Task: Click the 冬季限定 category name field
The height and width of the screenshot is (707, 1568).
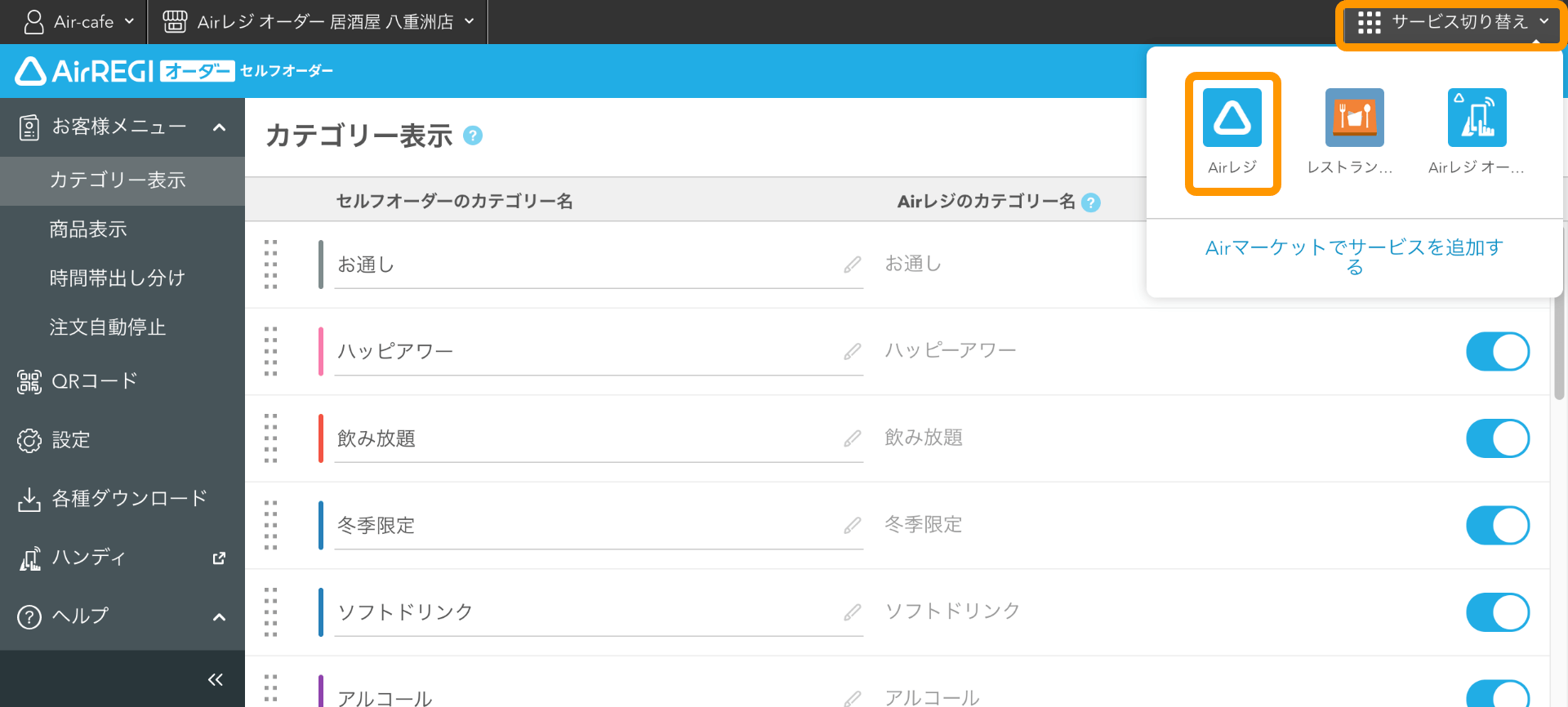Action: [599, 525]
